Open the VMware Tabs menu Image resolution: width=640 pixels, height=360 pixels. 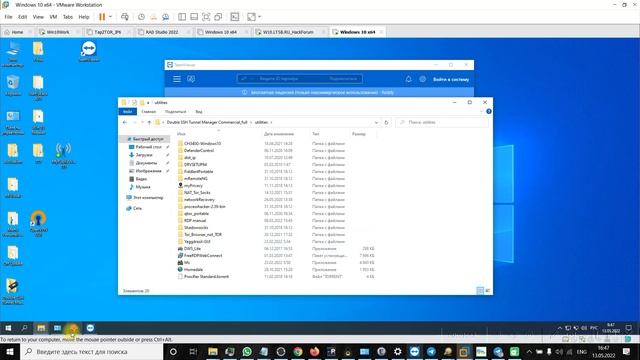point(68,17)
